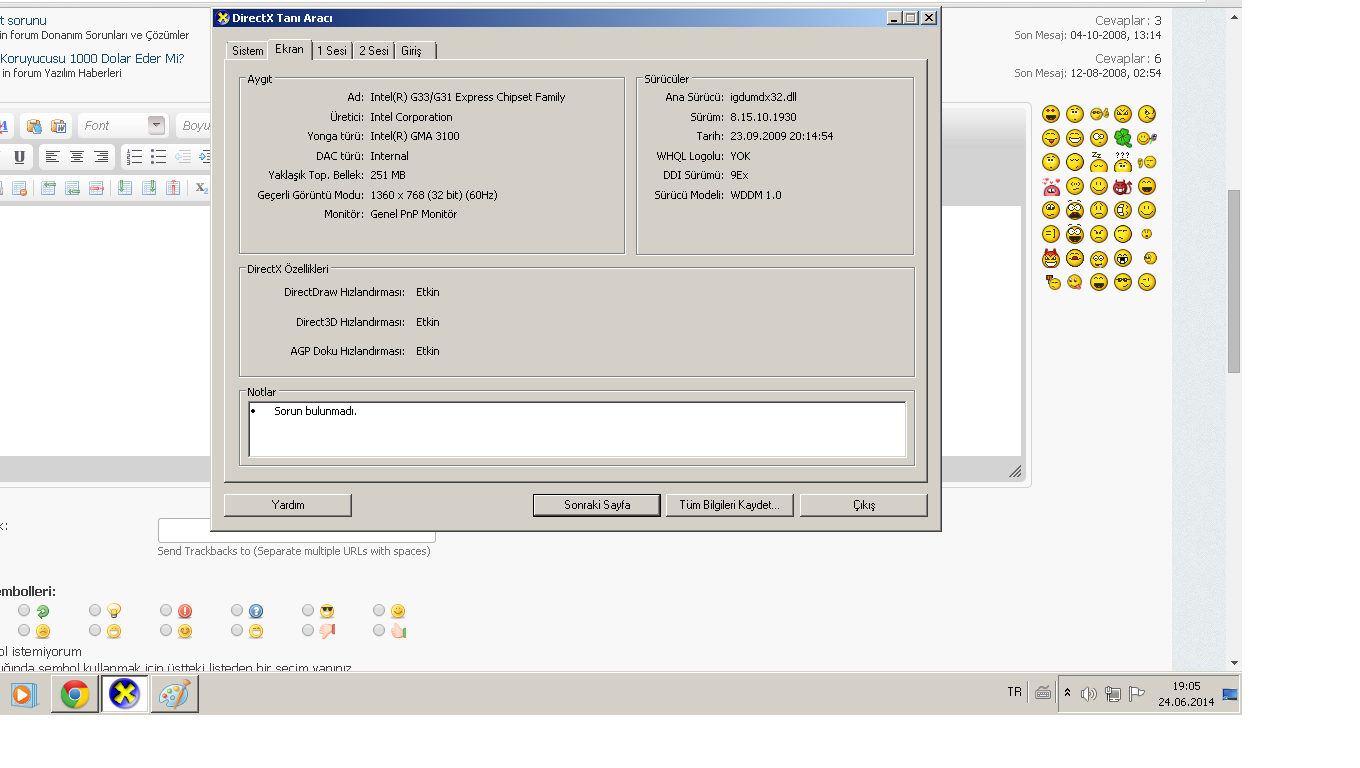
Task: Insert a numbered list
Action: click(134, 157)
